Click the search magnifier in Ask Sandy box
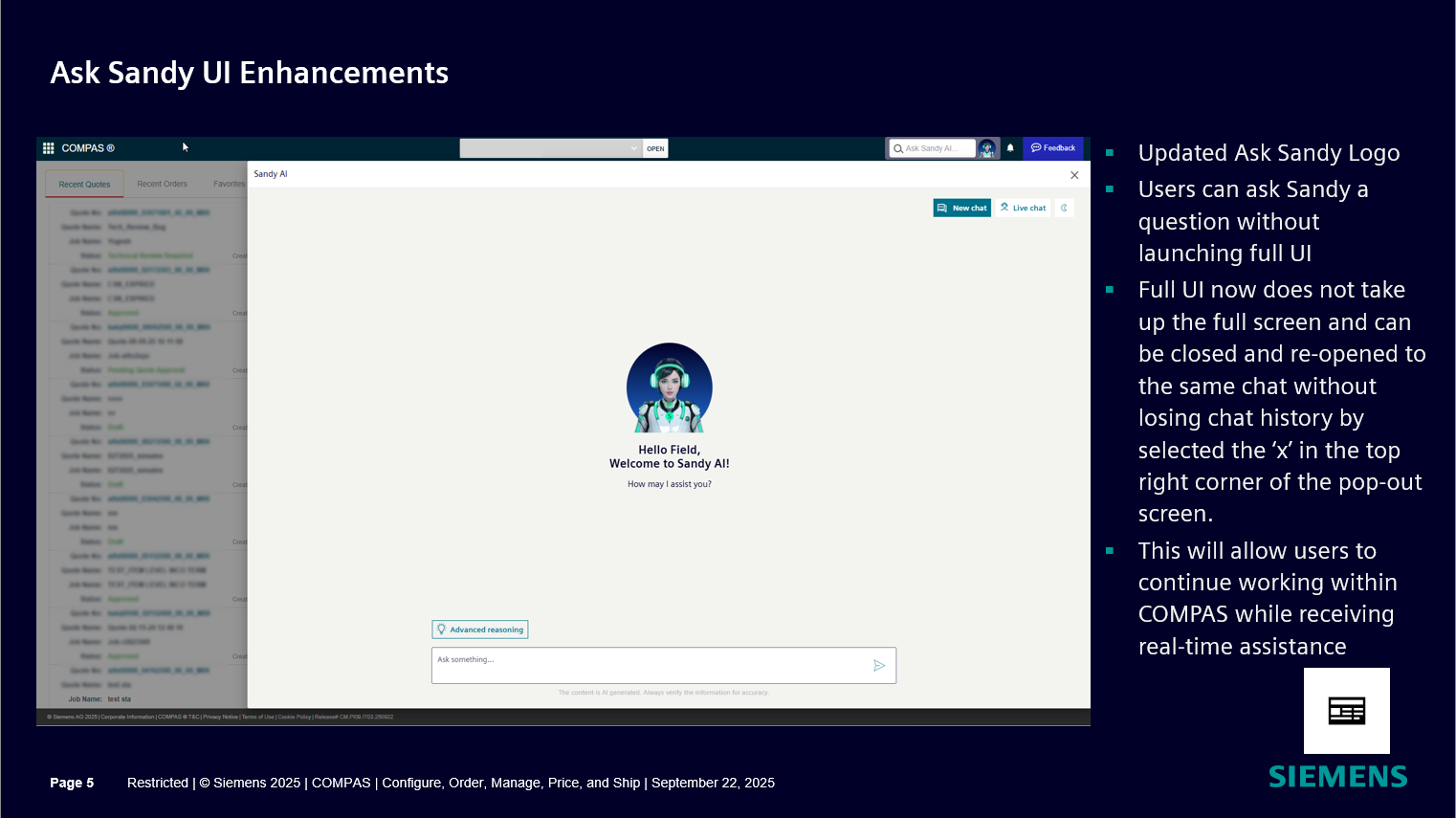 tap(898, 148)
